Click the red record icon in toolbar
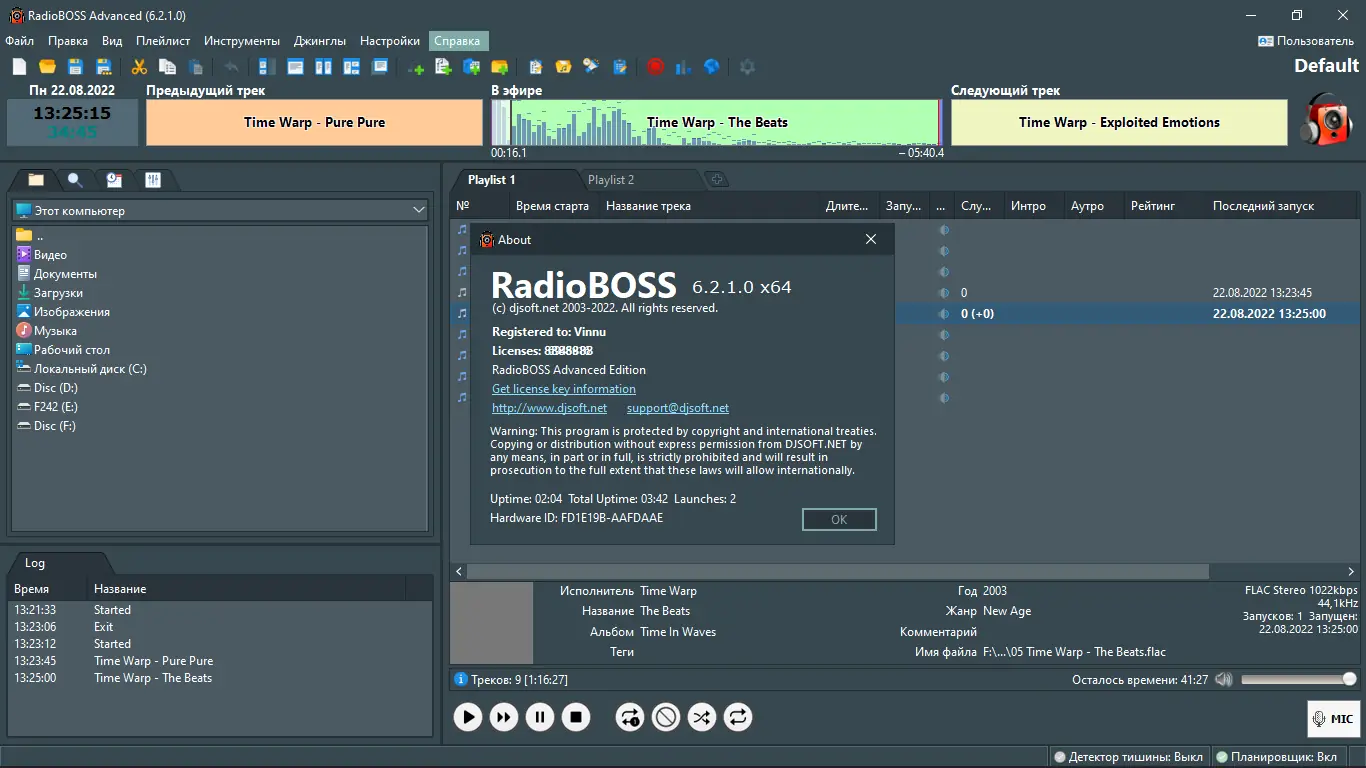 click(x=655, y=67)
